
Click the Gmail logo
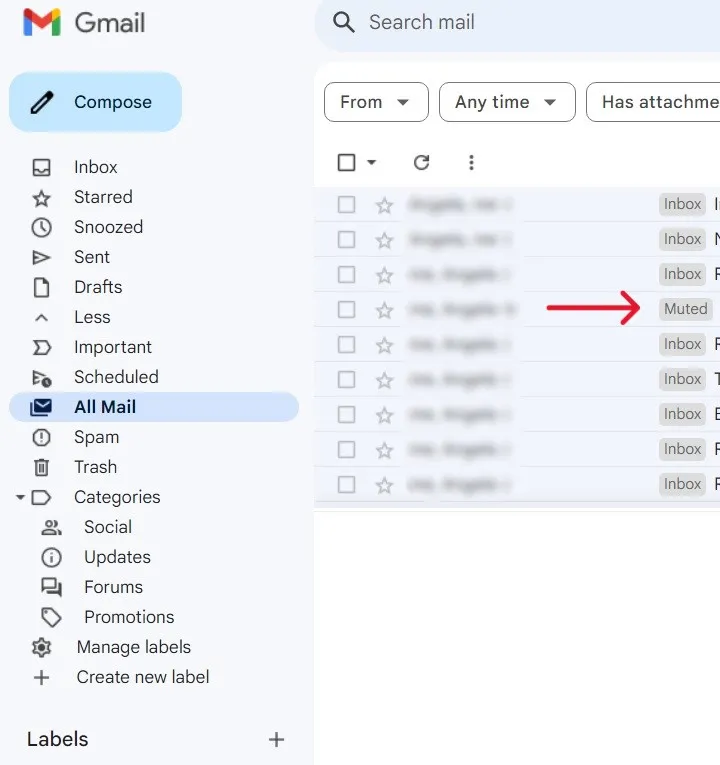click(84, 23)
